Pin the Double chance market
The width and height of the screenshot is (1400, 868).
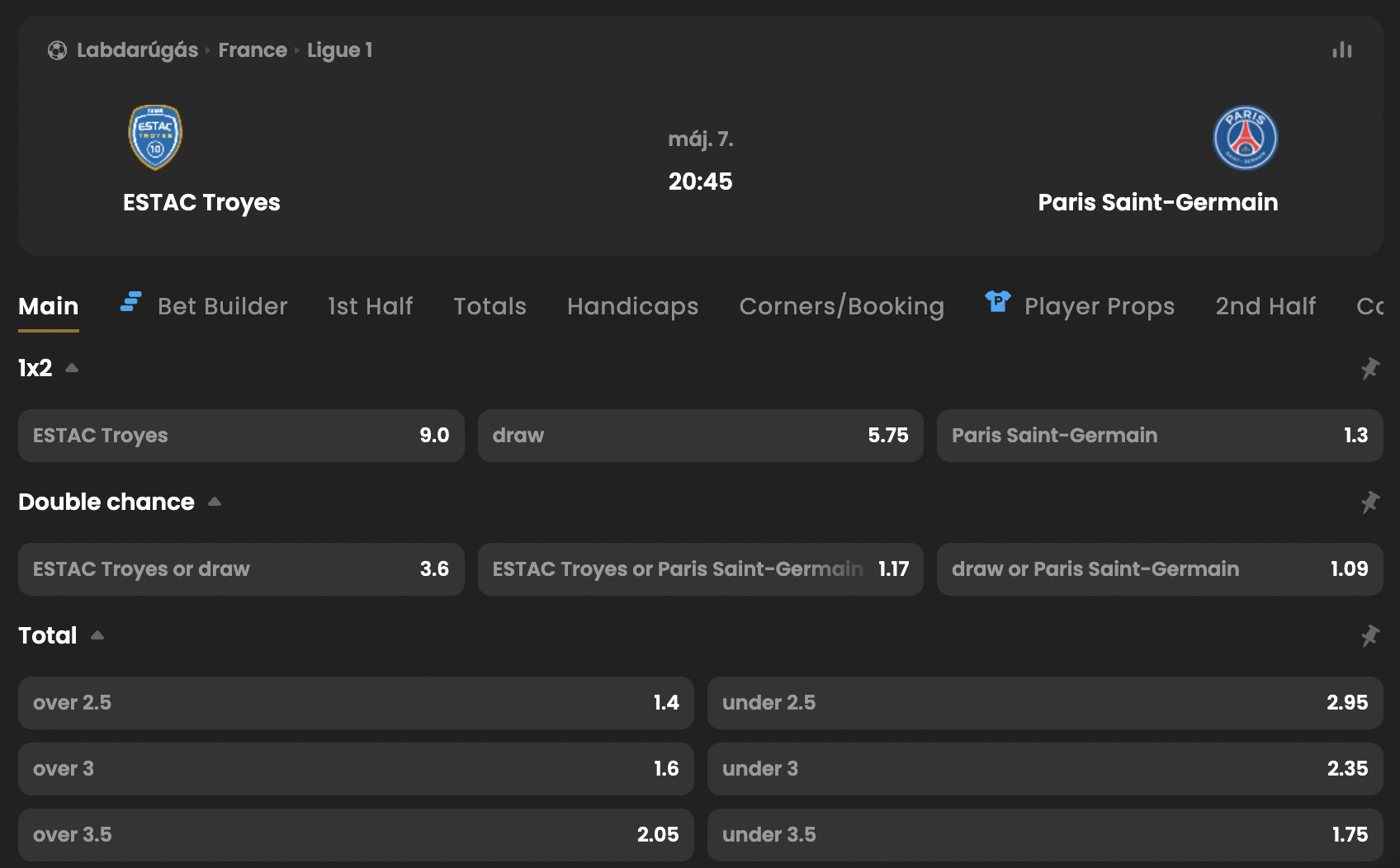tap(1370, 502)
